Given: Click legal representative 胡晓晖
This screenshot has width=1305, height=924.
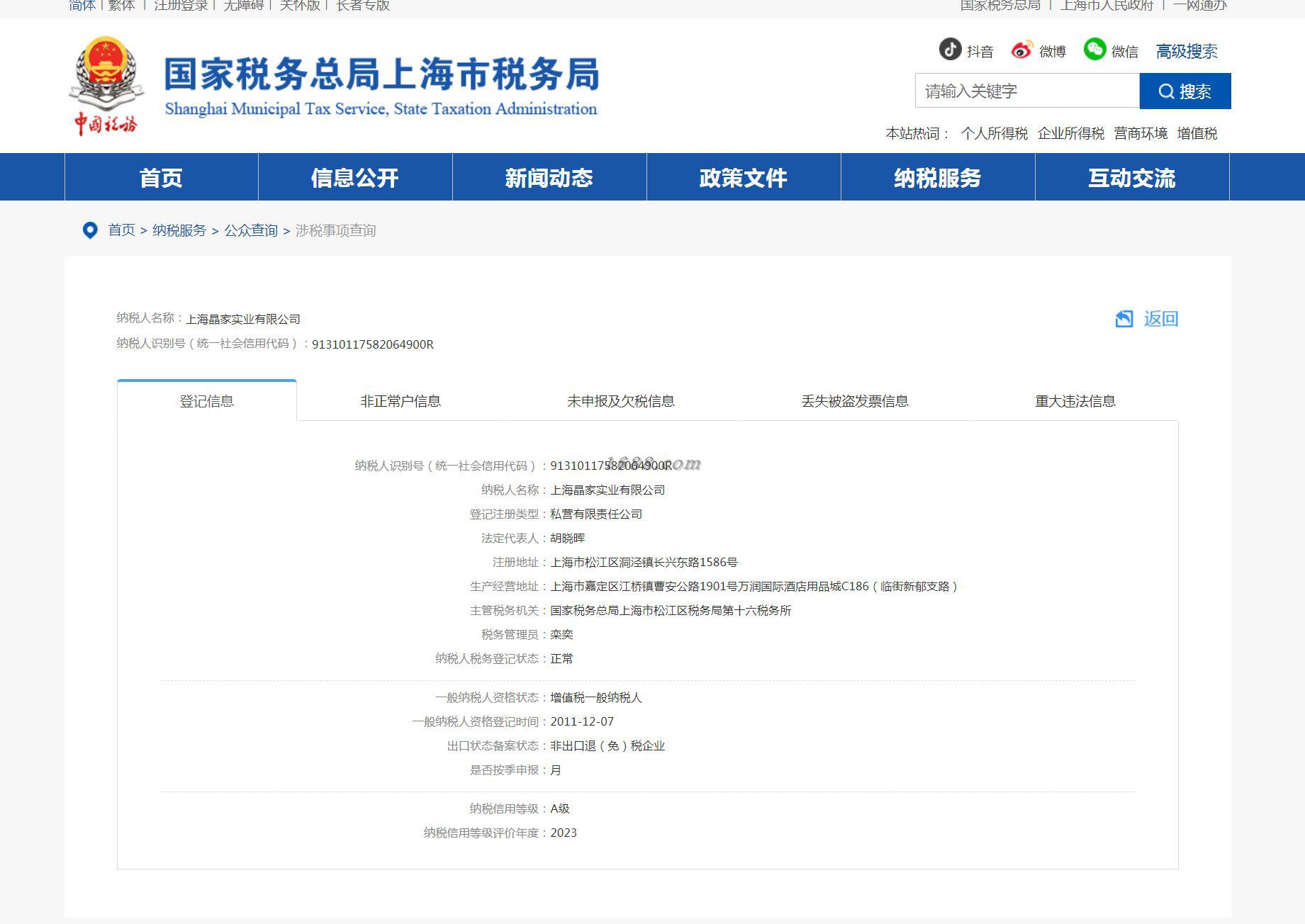Looking at the screenshot, I should [568, 539].
